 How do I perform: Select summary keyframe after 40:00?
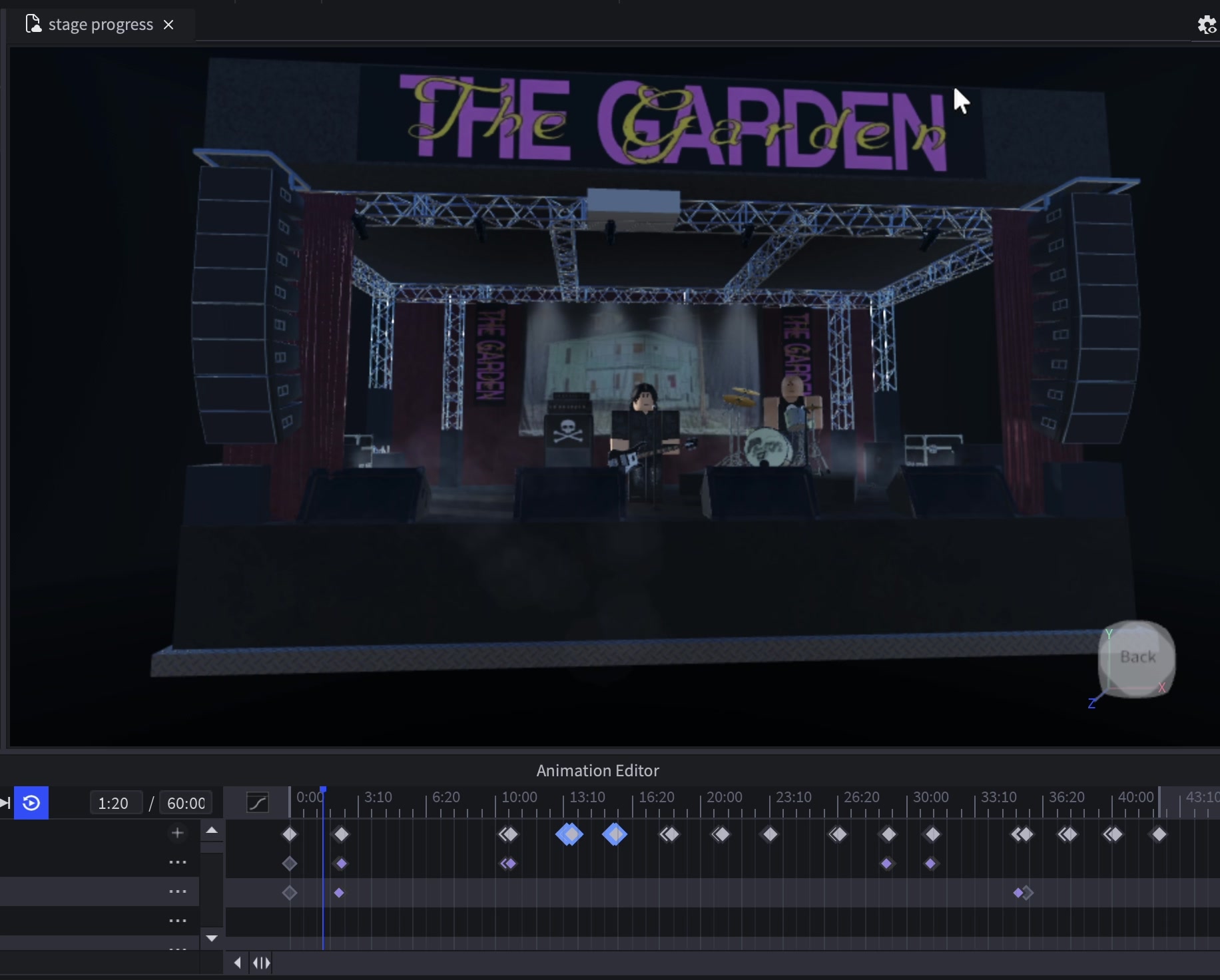[1159, 834]
